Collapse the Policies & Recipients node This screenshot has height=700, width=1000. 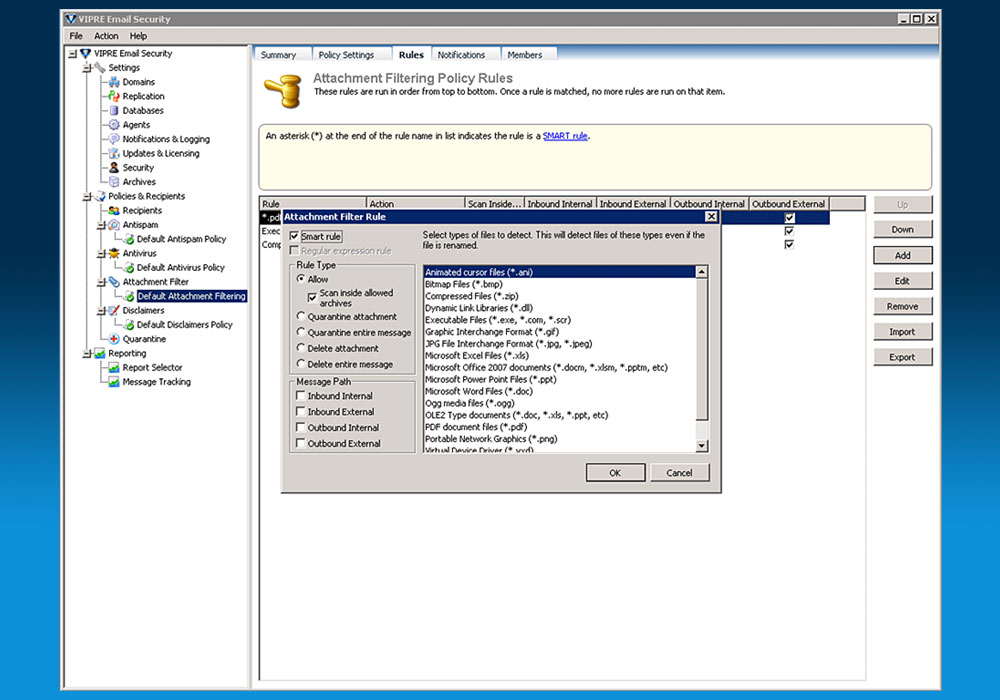(x=87, y=197)
